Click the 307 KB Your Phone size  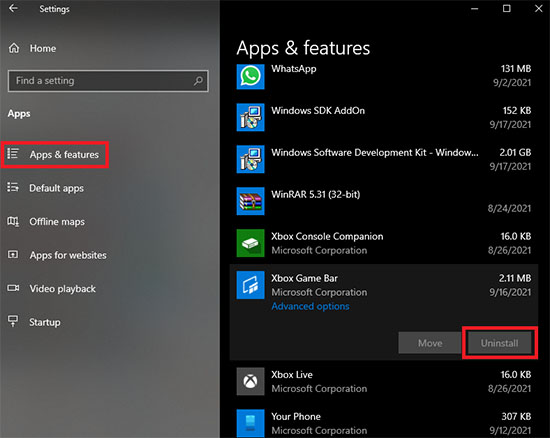point(516,416)
